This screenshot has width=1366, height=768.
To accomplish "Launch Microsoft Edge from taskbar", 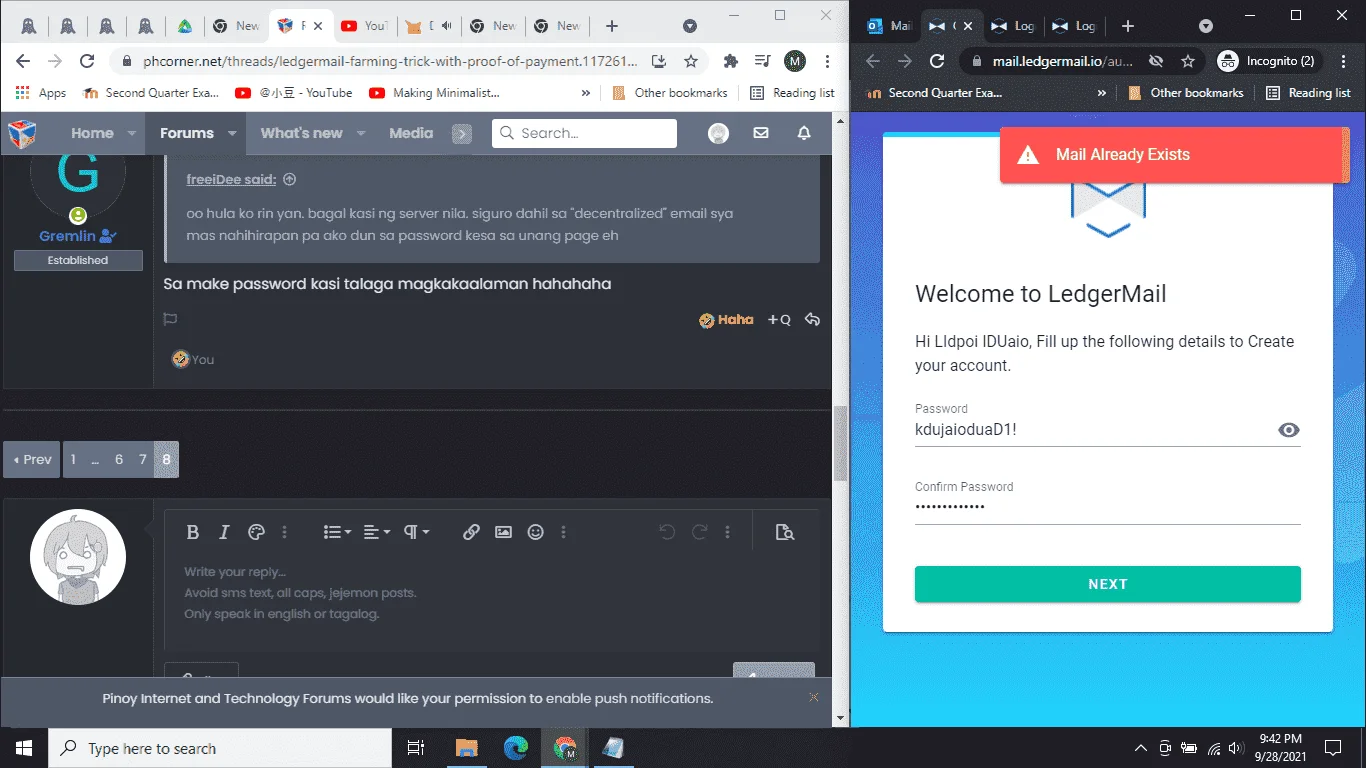I will point(516,748).
